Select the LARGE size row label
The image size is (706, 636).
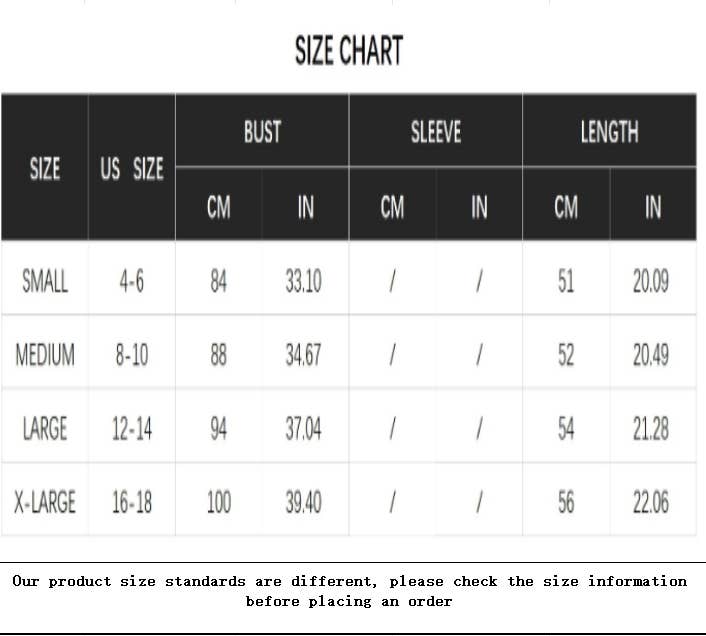(x=45, y=429)
